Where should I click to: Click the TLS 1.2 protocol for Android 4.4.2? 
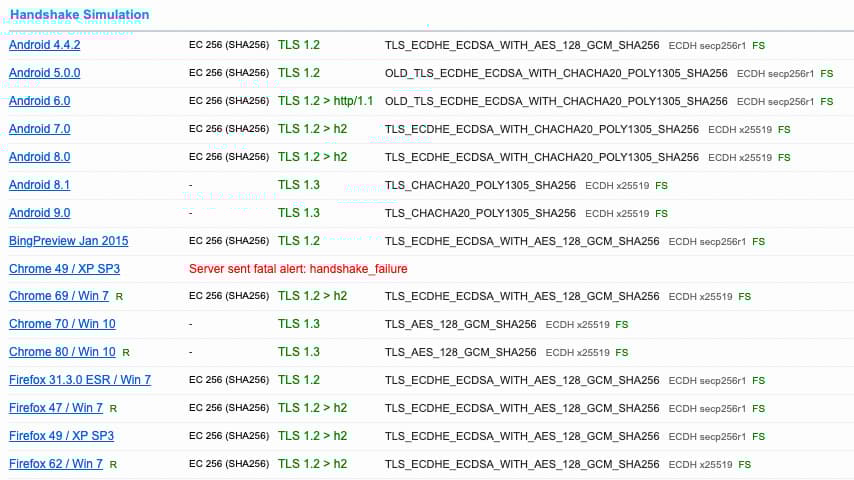[x=299, y=45]
